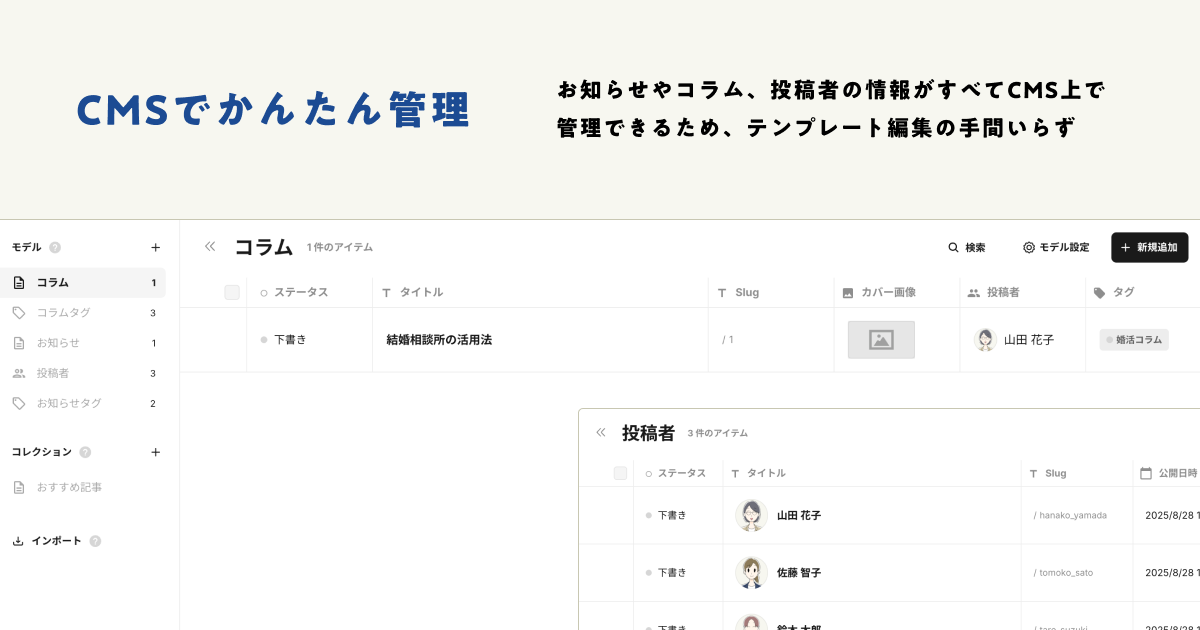This screenshot has height=630, width=1200.
Task: Click the calendar icon on 公開日時 column
Action: 1148,472
